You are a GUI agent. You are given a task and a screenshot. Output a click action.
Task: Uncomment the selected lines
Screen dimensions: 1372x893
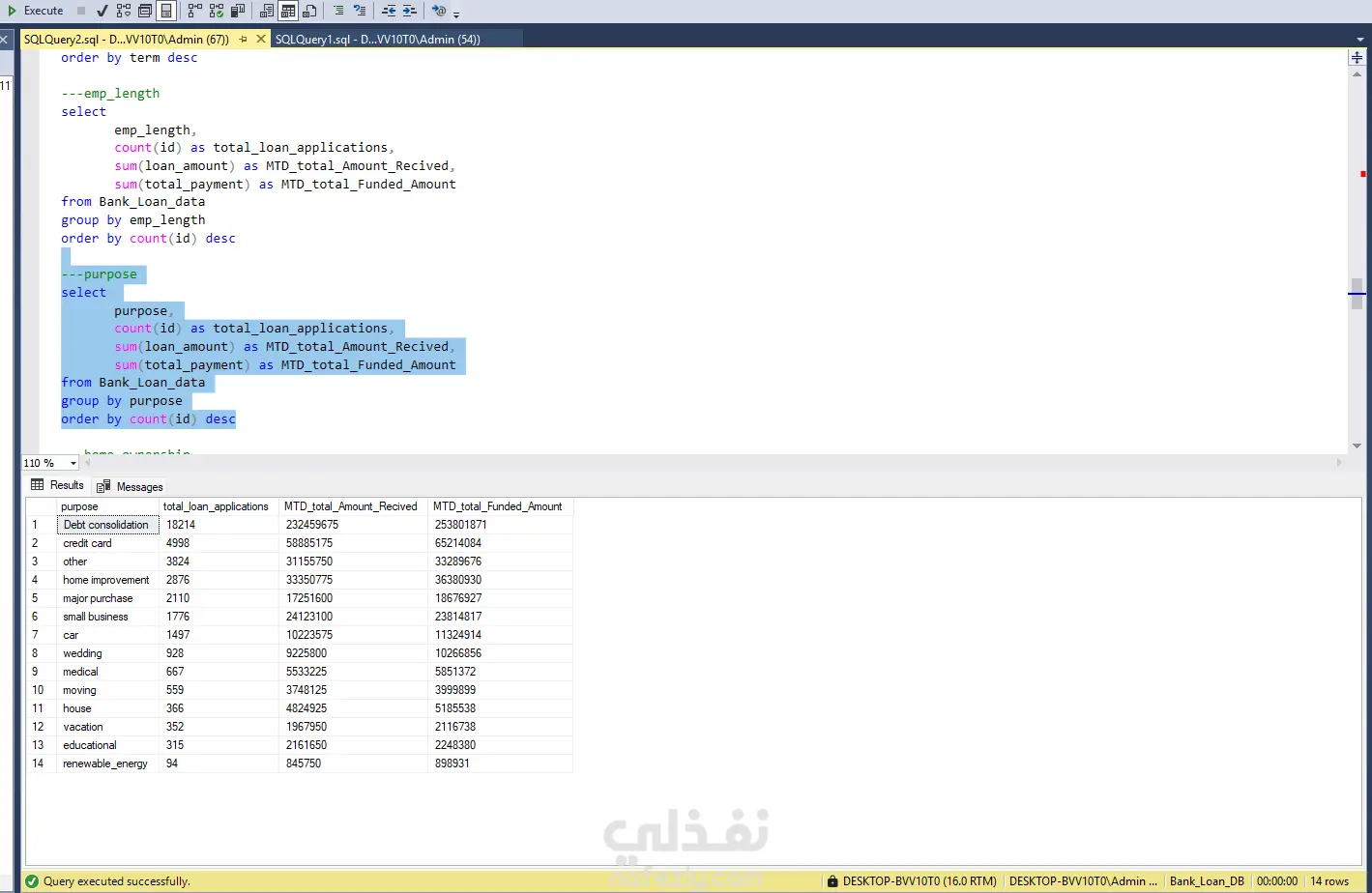point(360,11)
